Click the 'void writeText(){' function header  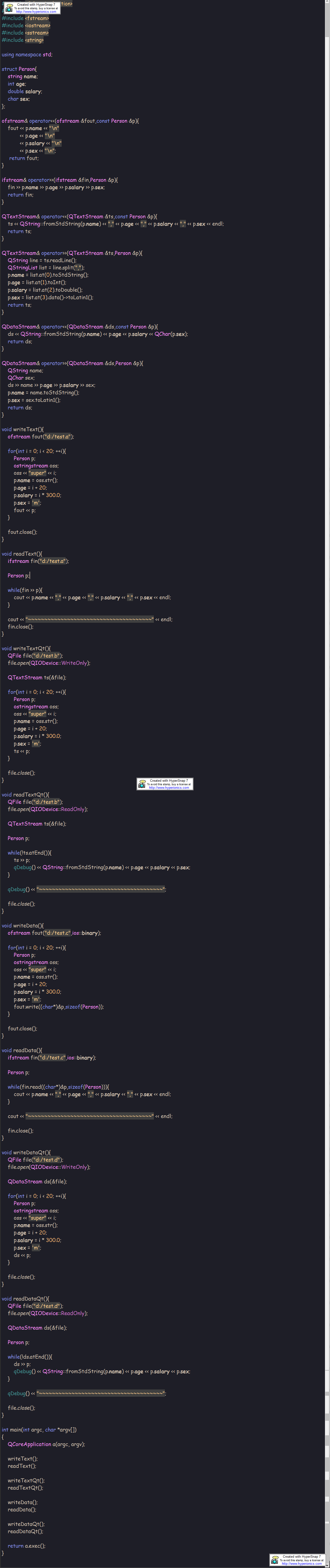pos(23,429)
